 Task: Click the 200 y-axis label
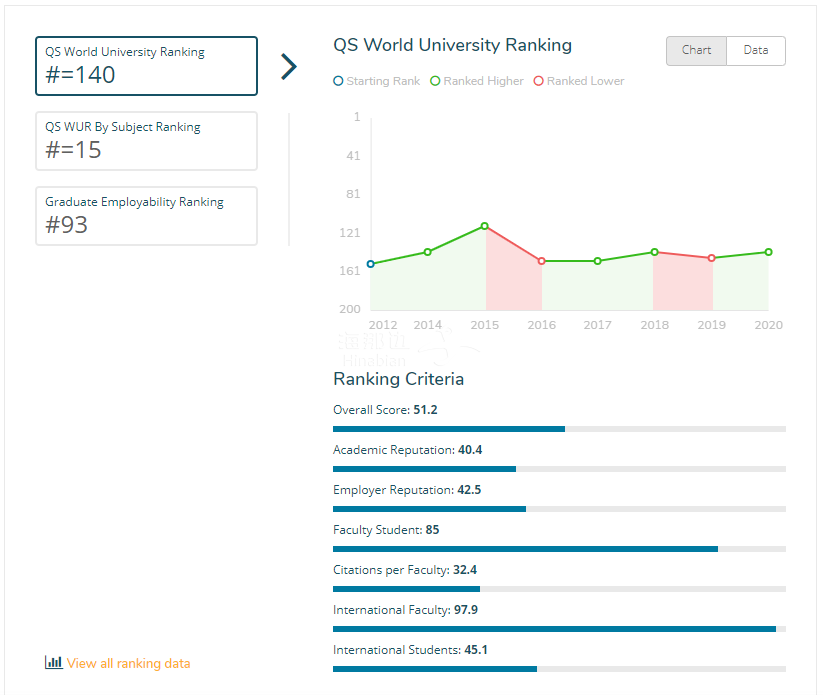click(350, 309)
